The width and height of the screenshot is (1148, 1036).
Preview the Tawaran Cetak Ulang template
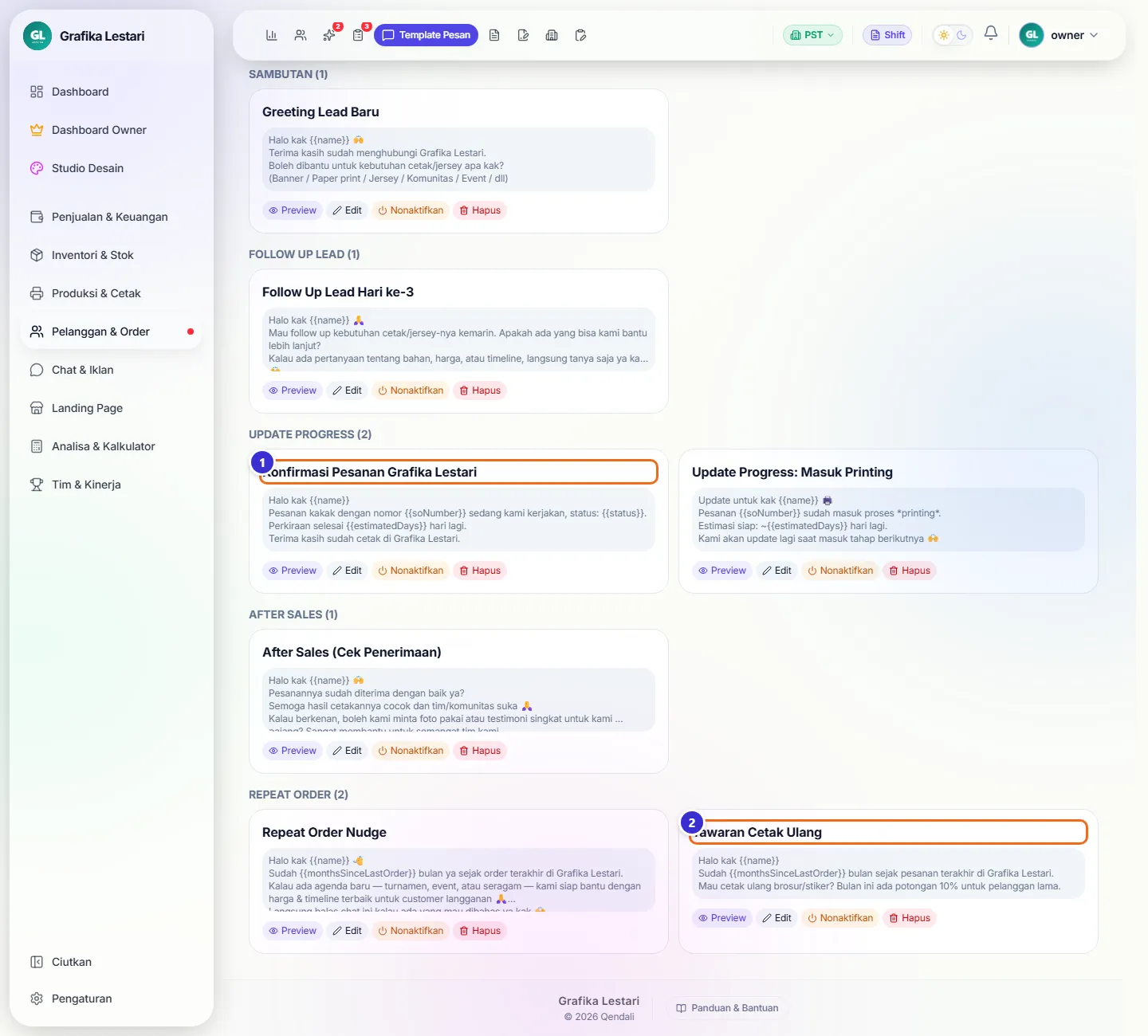722,918
